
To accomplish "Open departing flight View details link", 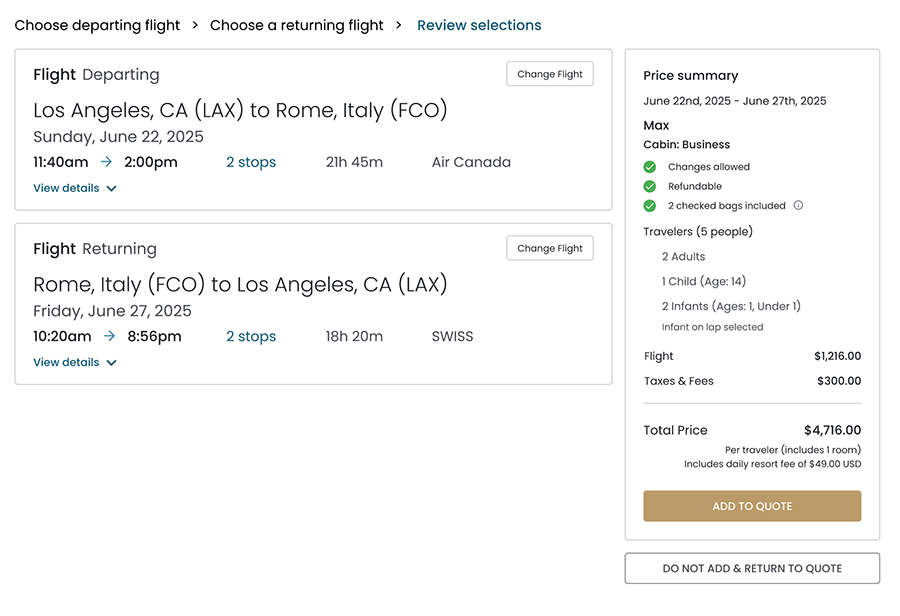I will [x=66, y=188].
